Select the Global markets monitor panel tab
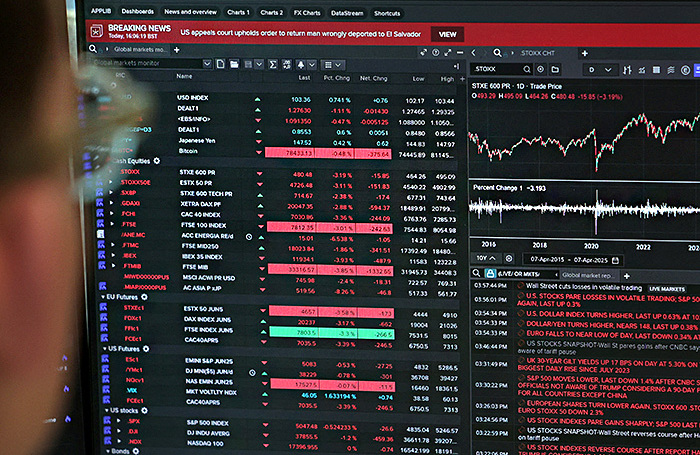The width and height of the screenshot is (700, 455). coord(139,50)
